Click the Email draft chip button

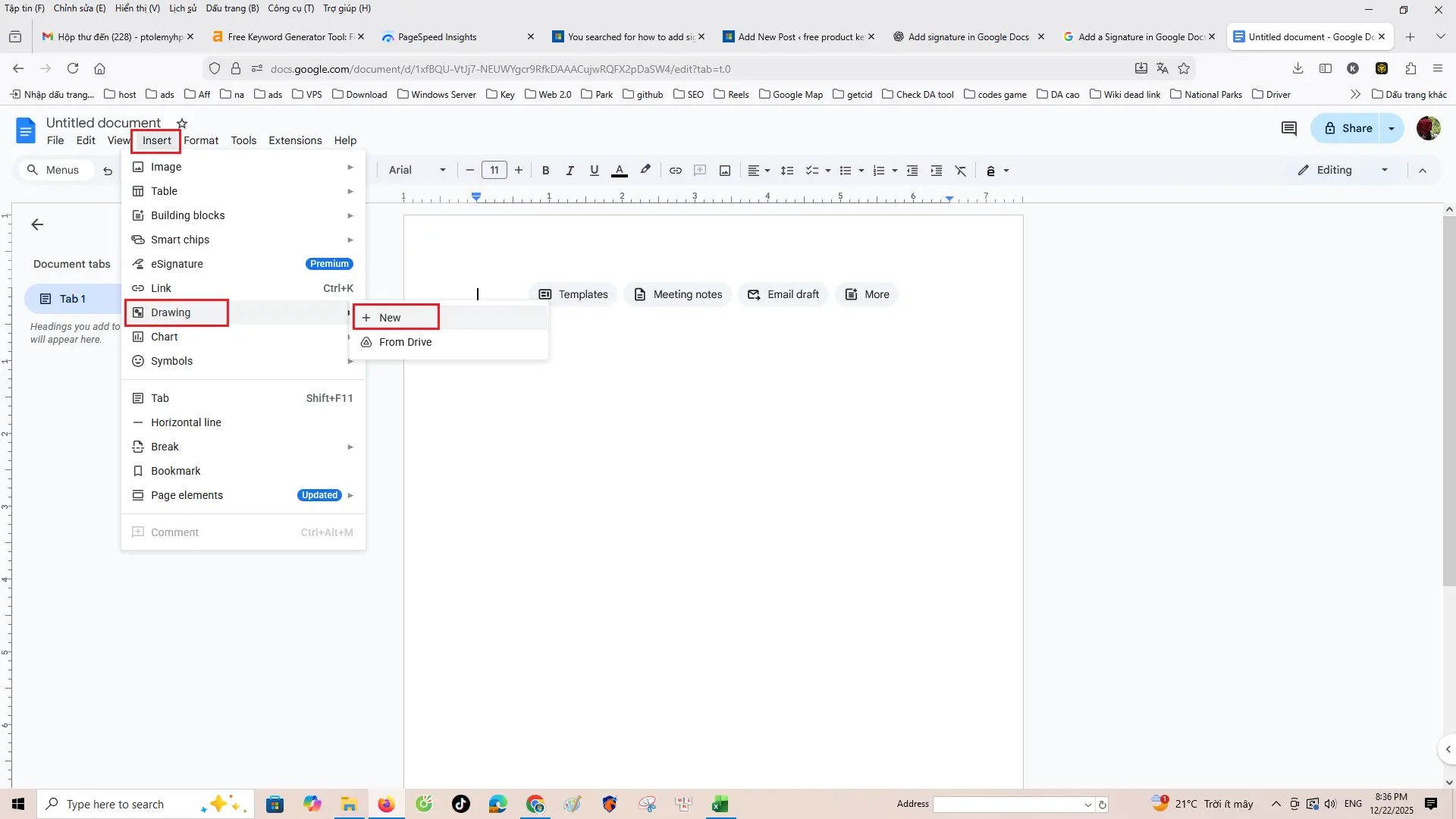[x=783, y=294]
